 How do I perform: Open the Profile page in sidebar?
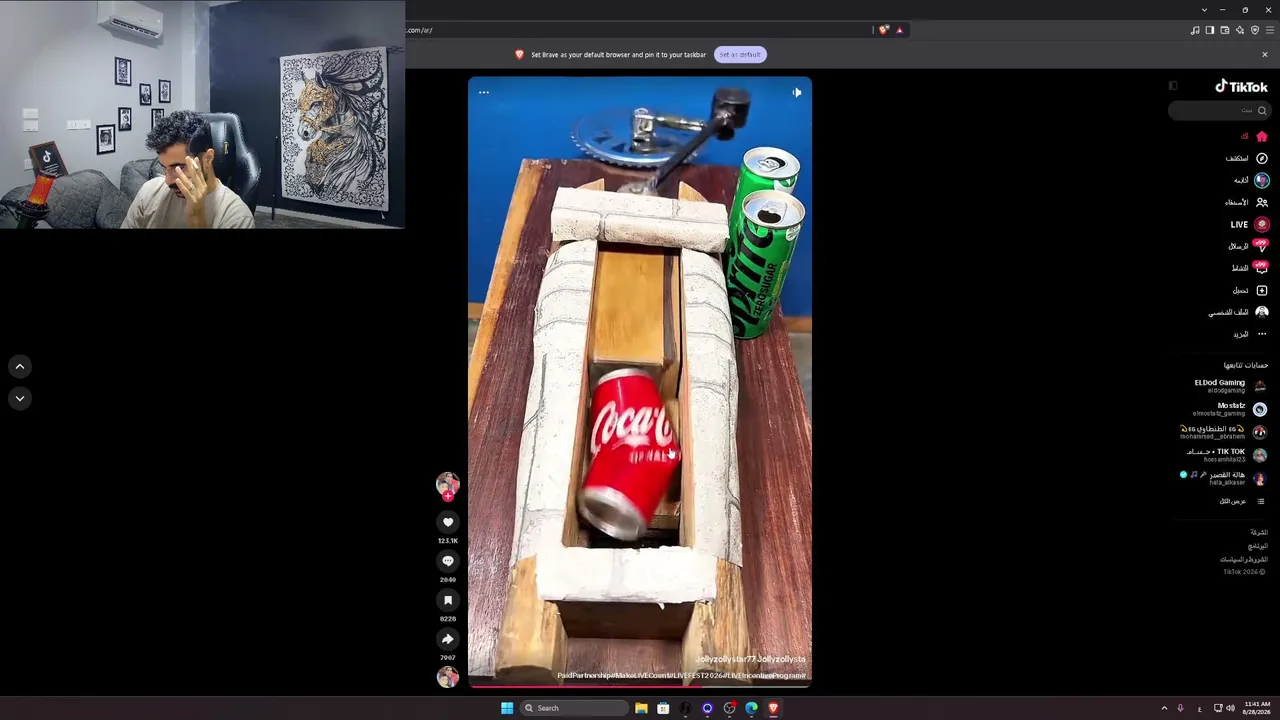coord(1238,312)
